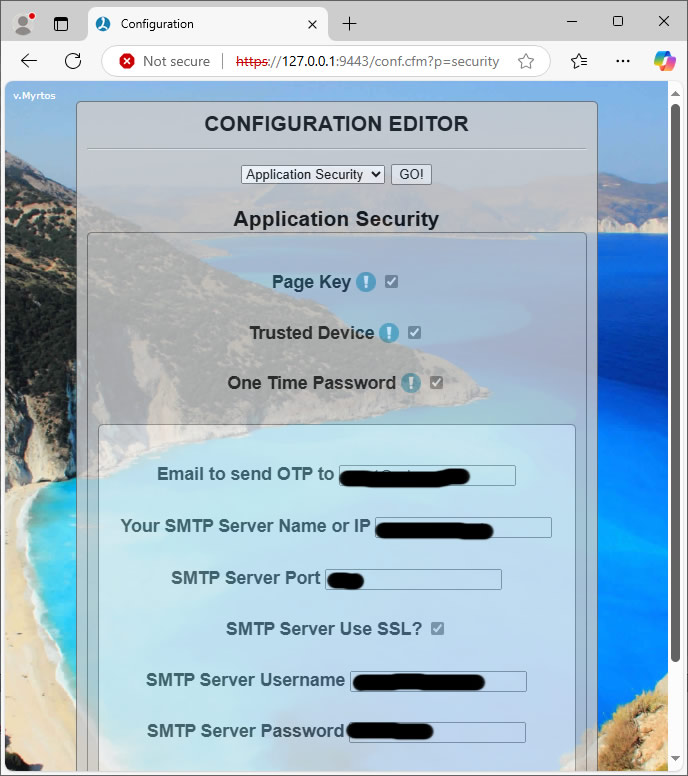Toggle the One Time Password checkbox
The width and height of the screenshot is (688, 776).
pyautogui.click(x=436, y=383)
